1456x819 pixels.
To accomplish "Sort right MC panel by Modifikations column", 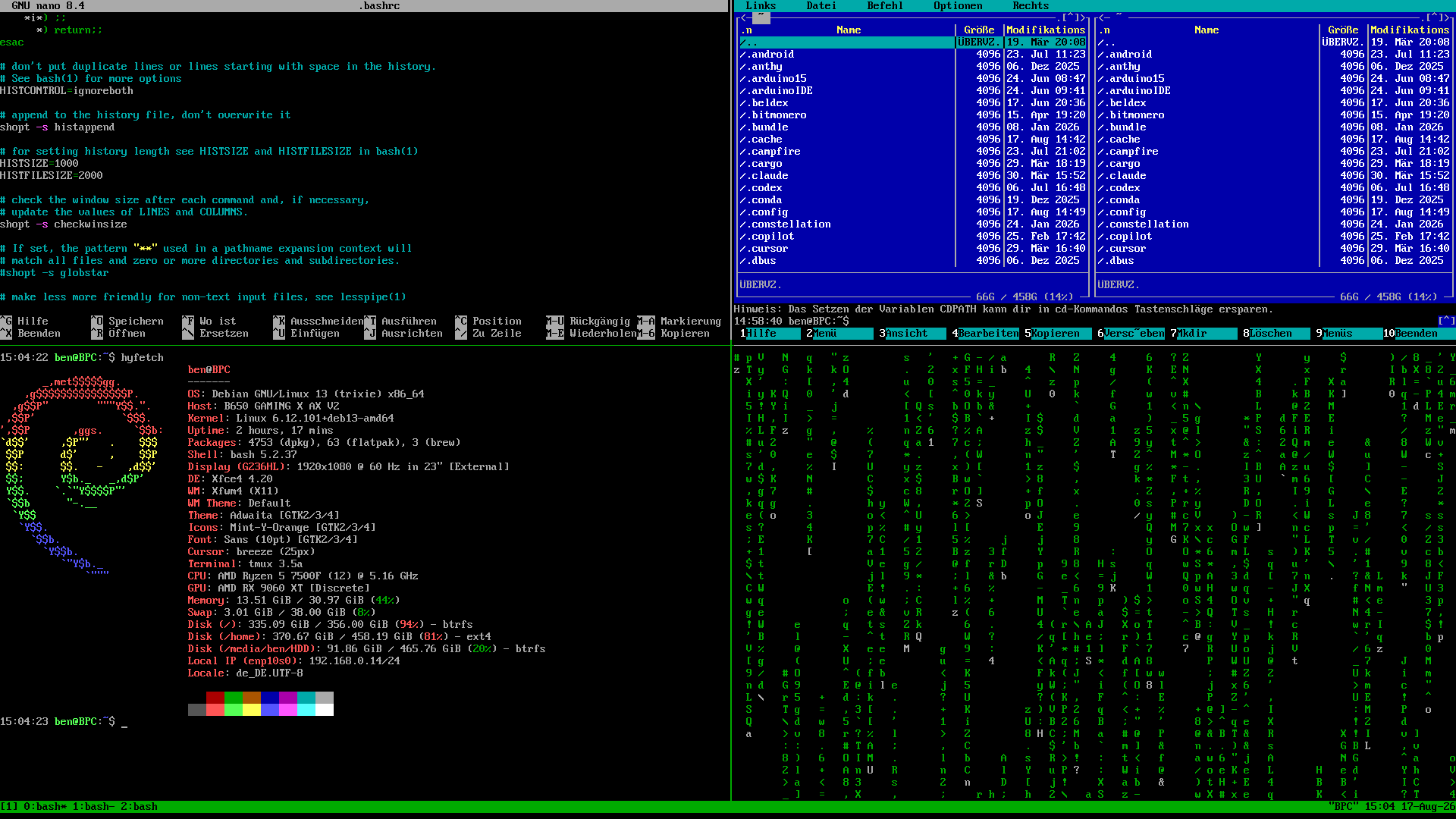I will [1410, 30].
